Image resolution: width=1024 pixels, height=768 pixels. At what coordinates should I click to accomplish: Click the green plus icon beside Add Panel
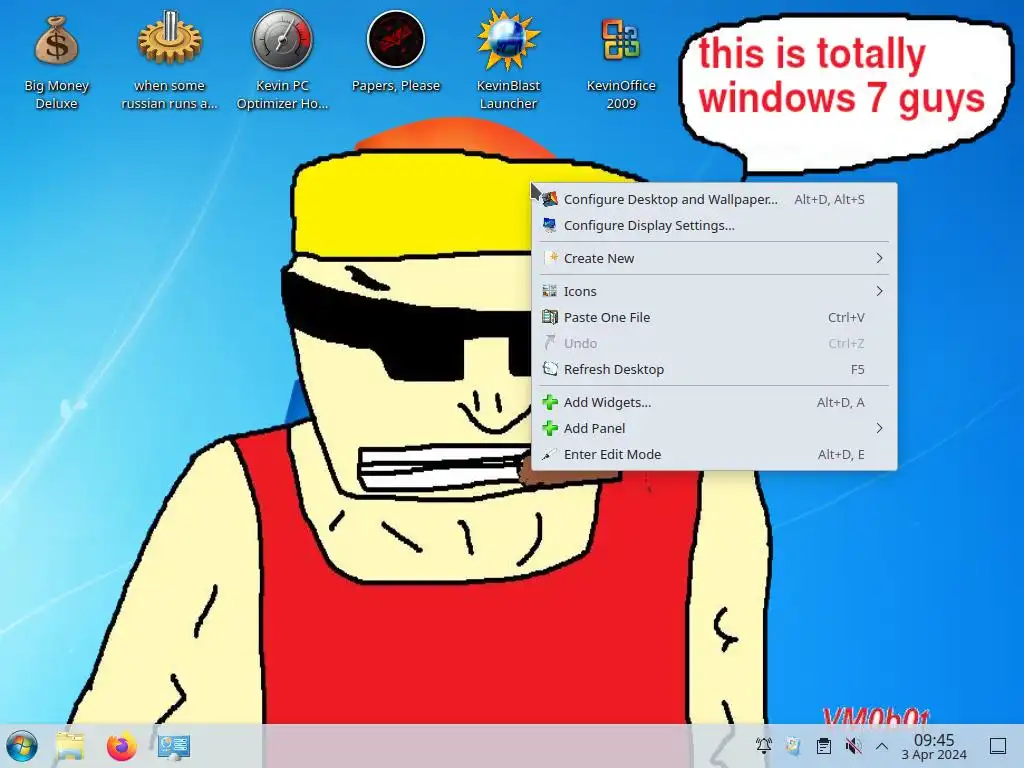click(550, 428)
